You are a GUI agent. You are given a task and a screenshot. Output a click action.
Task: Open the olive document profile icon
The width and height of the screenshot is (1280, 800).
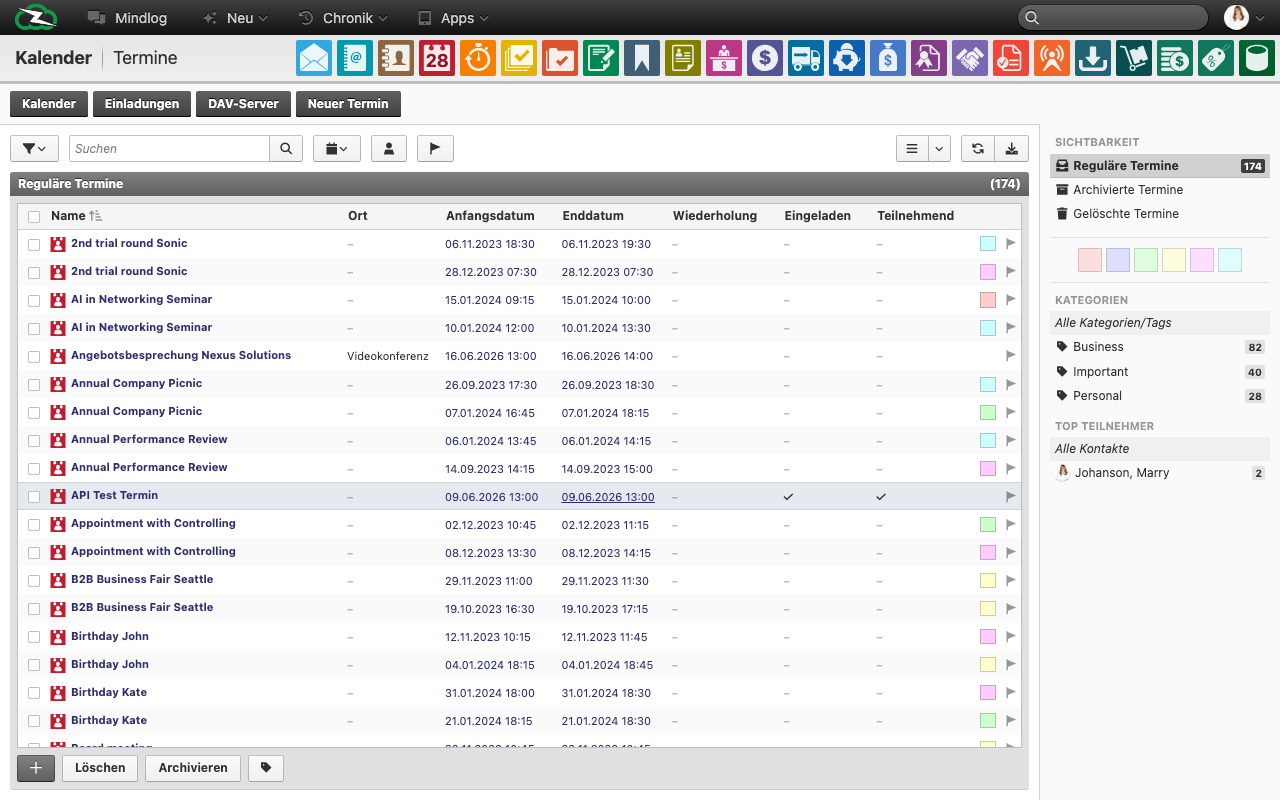coord(683,58)
